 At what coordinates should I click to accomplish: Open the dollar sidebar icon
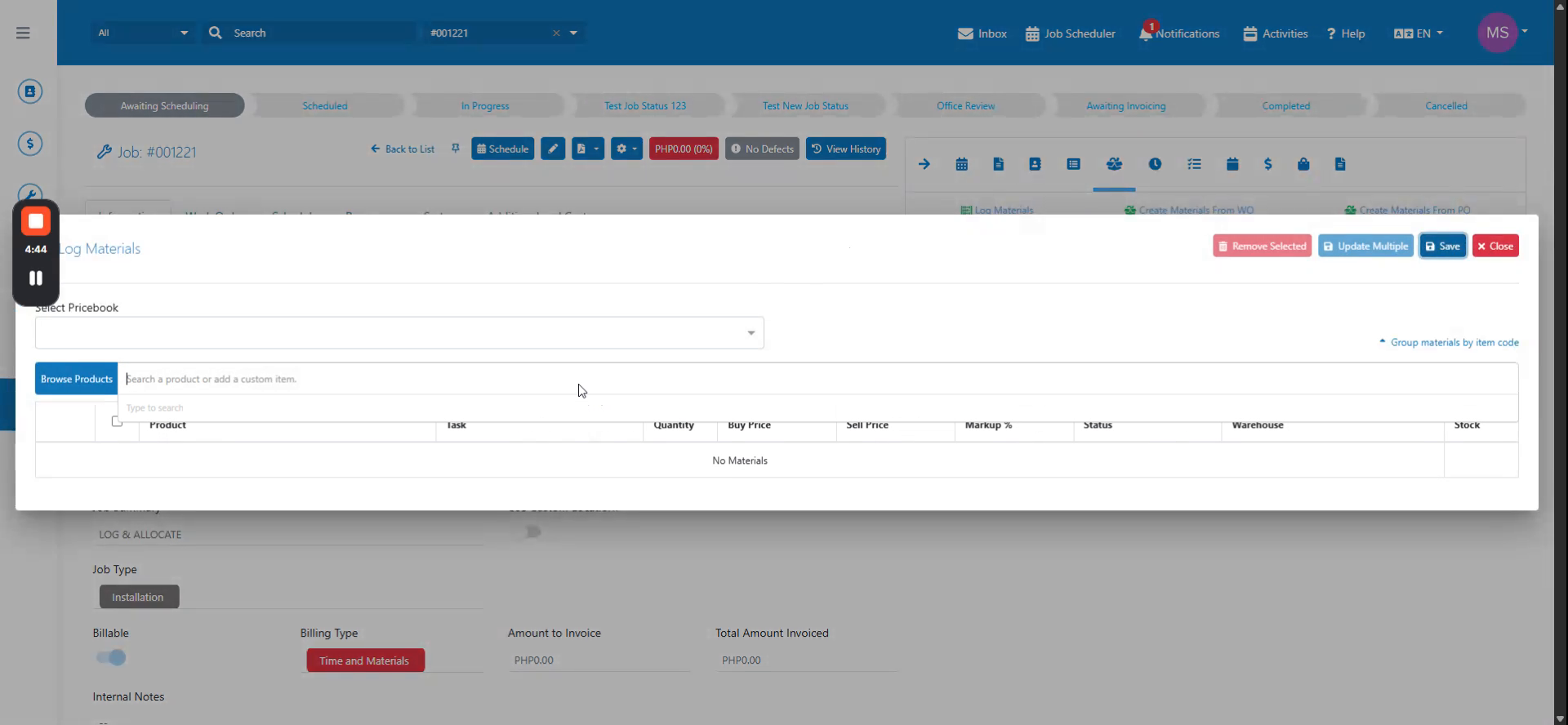coord(30,144)
